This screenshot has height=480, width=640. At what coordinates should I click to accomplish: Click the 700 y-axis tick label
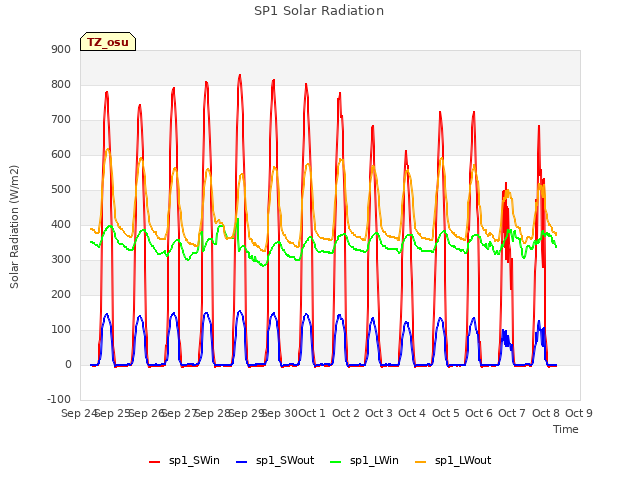point(61,120)
